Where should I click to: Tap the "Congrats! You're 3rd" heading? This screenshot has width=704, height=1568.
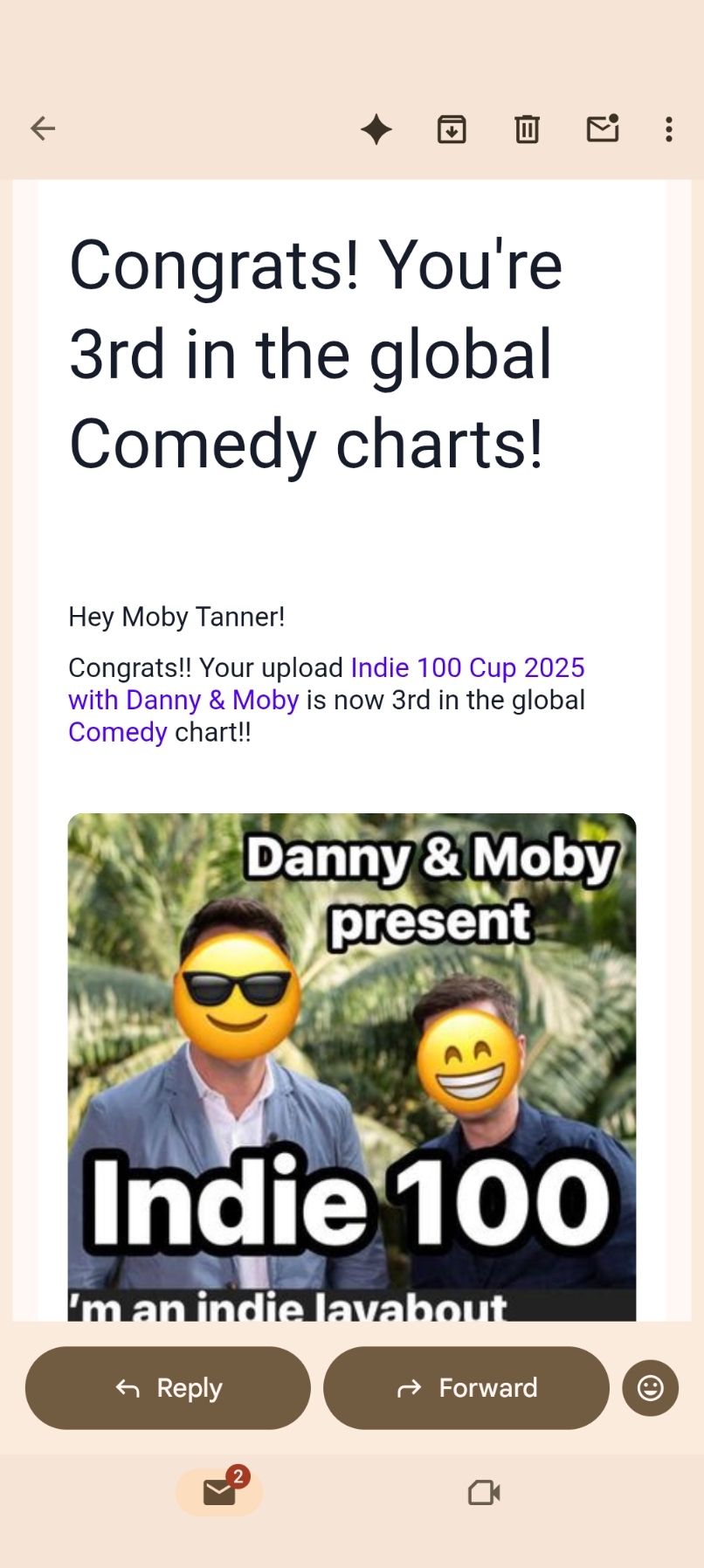(315, 355)
